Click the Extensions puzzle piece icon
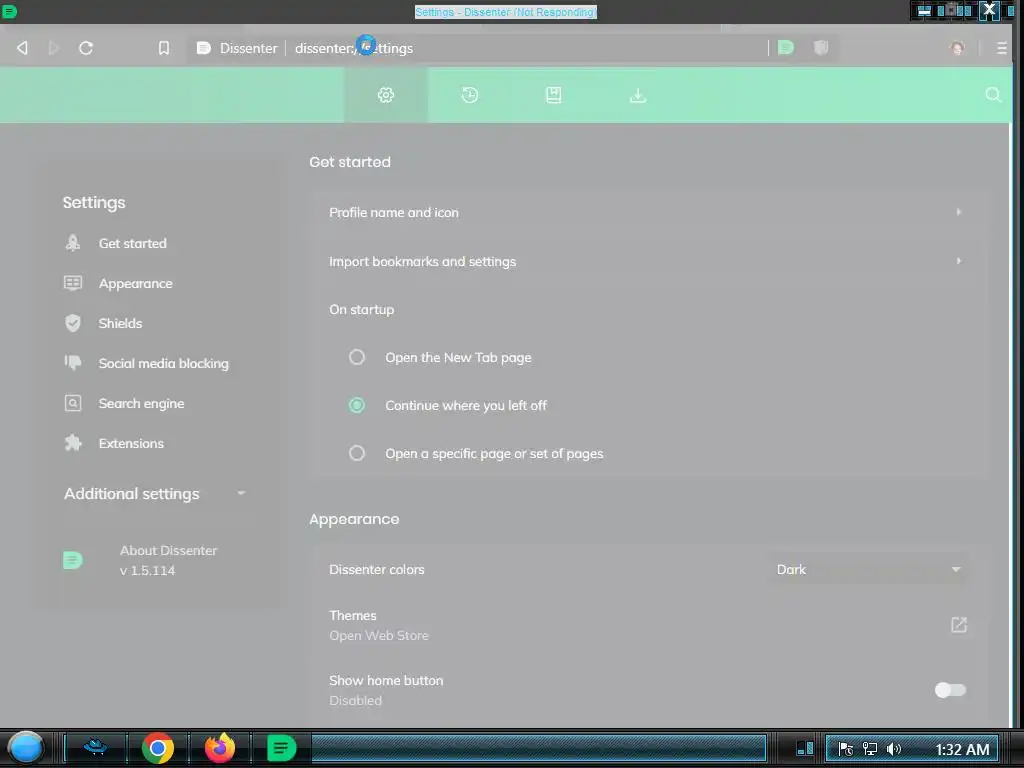The width and height of the screenshot is (1024, 768). [x=72, y=443]
